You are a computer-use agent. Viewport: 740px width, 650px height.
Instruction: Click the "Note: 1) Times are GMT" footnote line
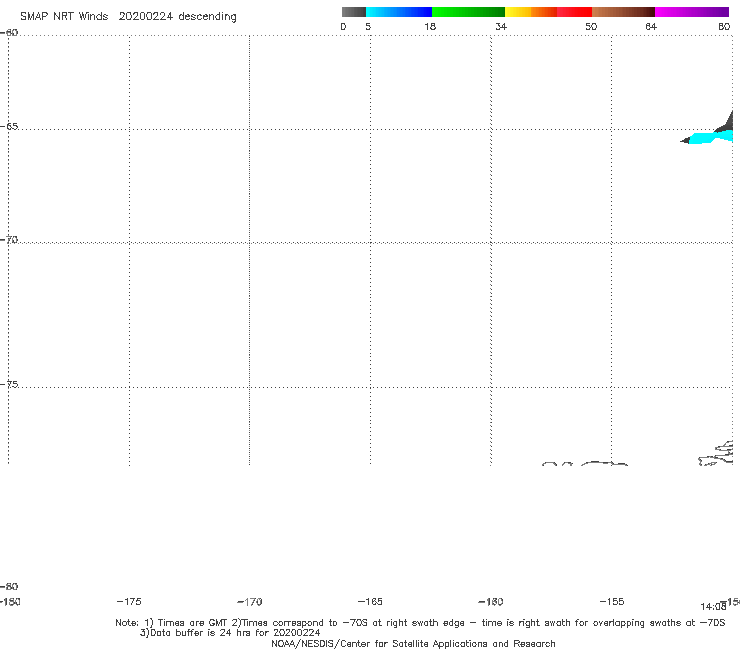click(420, 623)
